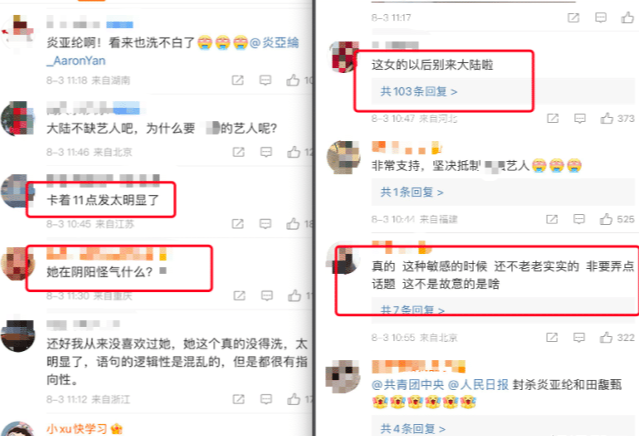
Task: Open @共青团中央 mention link
Action: point(408,384)
